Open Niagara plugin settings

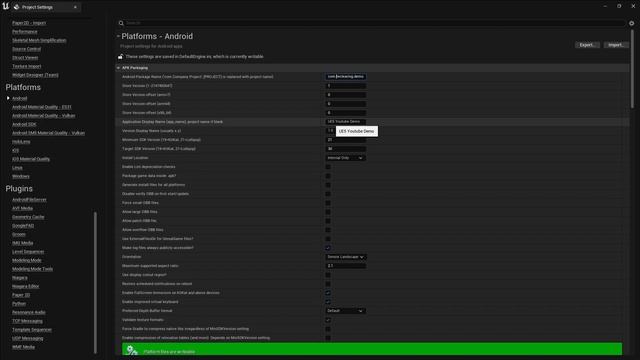coord(20,278)
